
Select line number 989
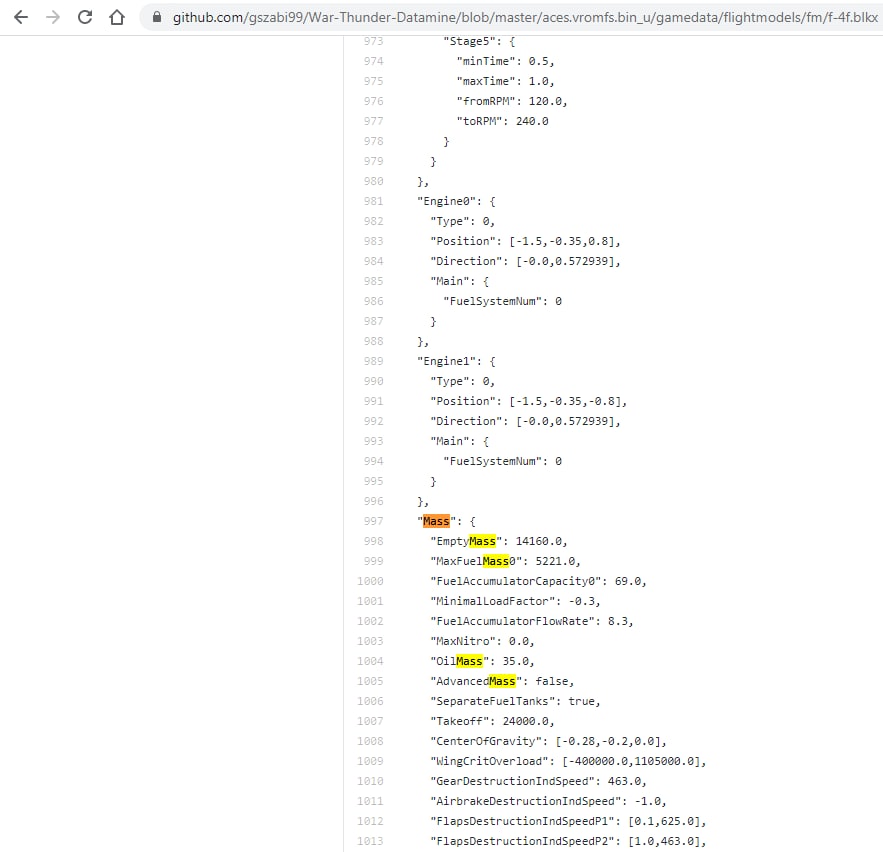point(373,361)
